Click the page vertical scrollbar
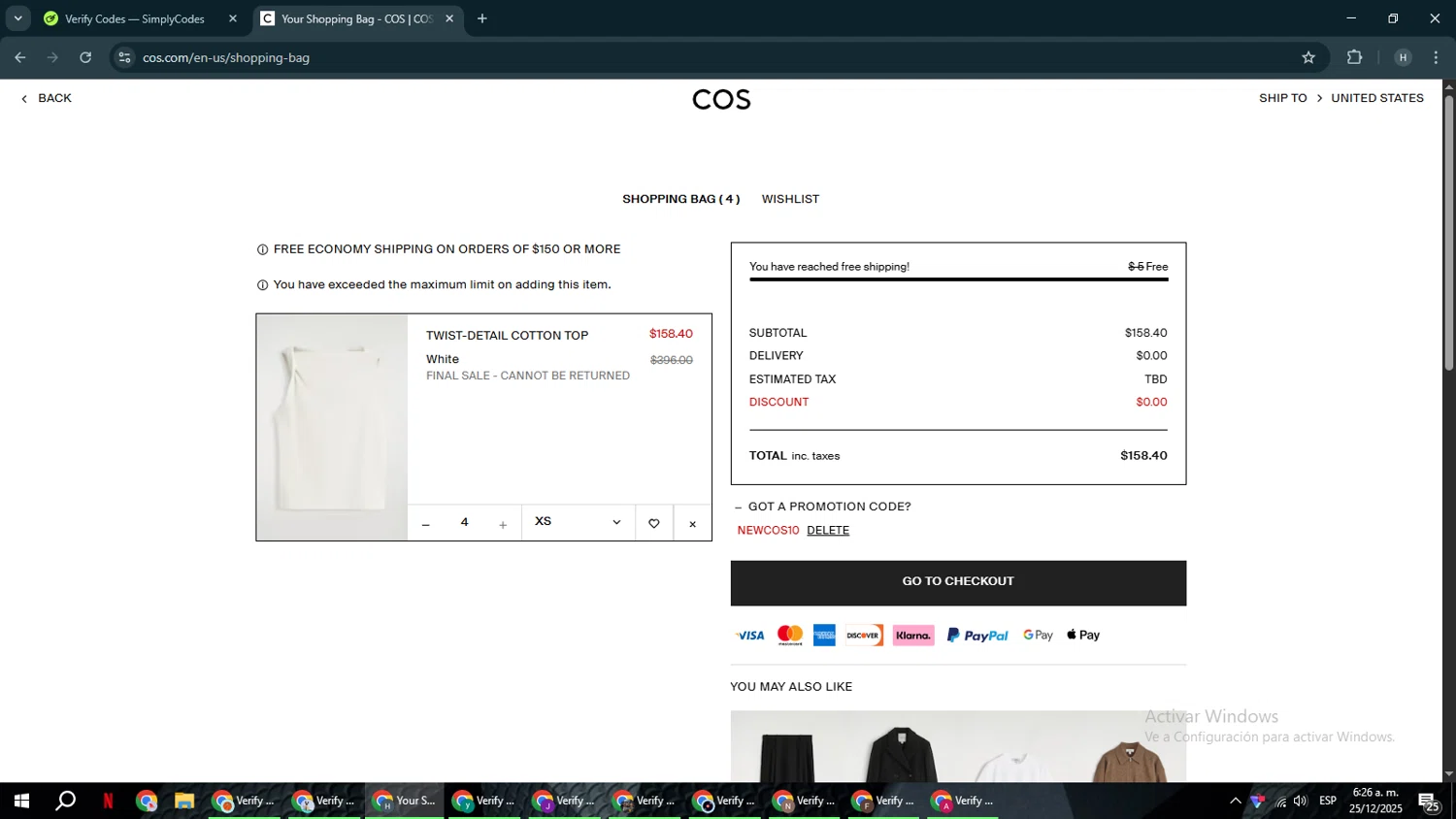The image size is (1456, 819). tap(1449, 233)
